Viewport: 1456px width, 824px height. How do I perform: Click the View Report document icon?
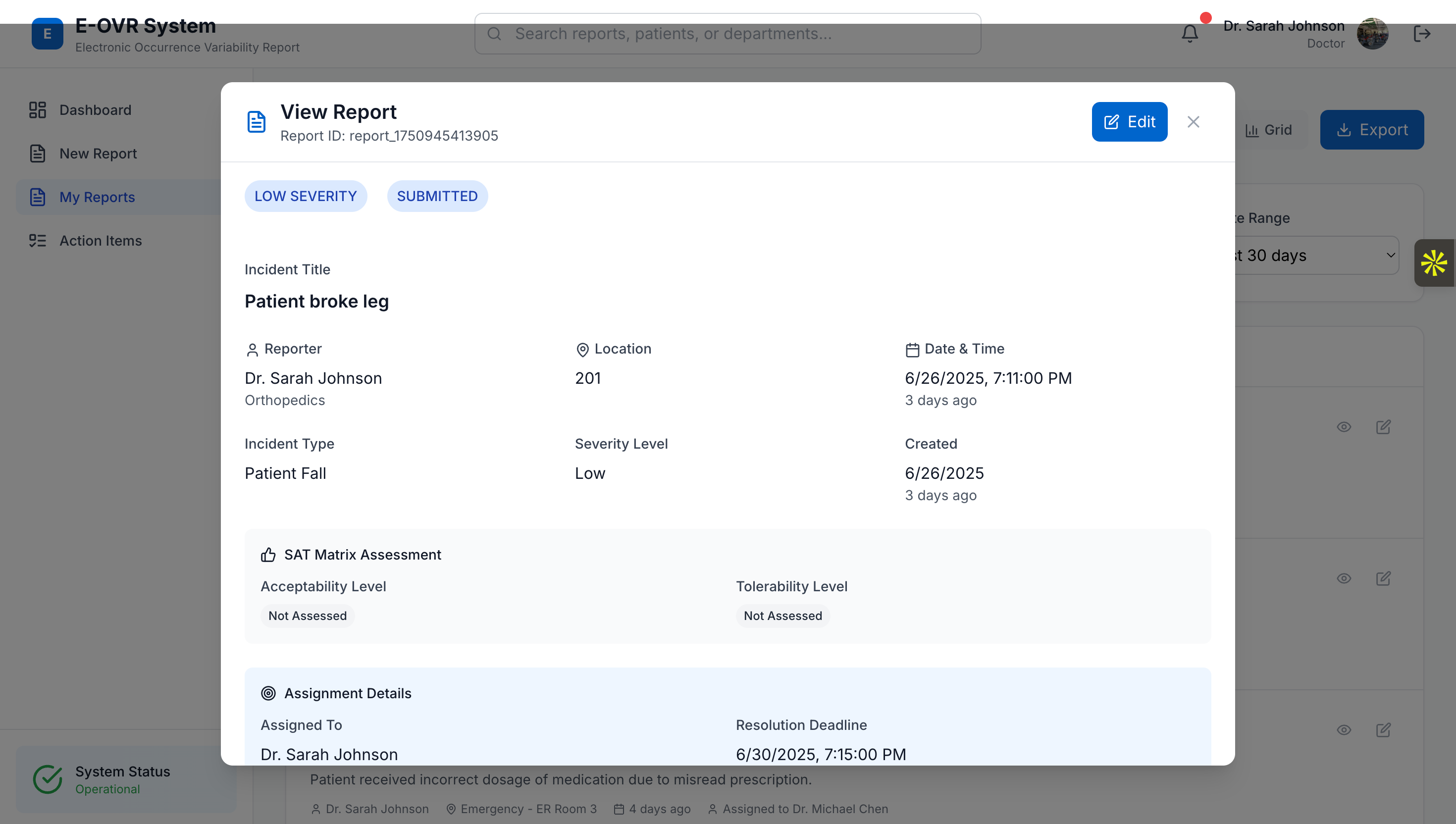(257, 122)
